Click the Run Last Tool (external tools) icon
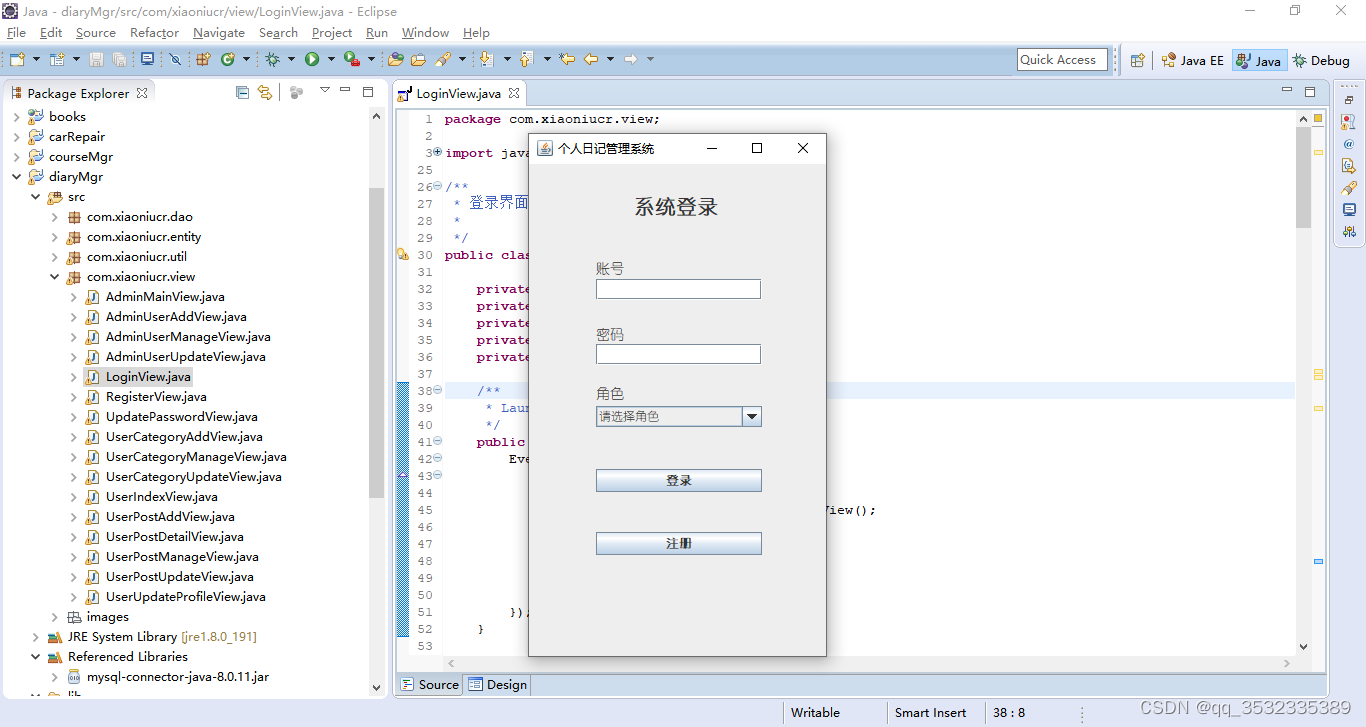1366x727 pixels. [x=352, y=60]
